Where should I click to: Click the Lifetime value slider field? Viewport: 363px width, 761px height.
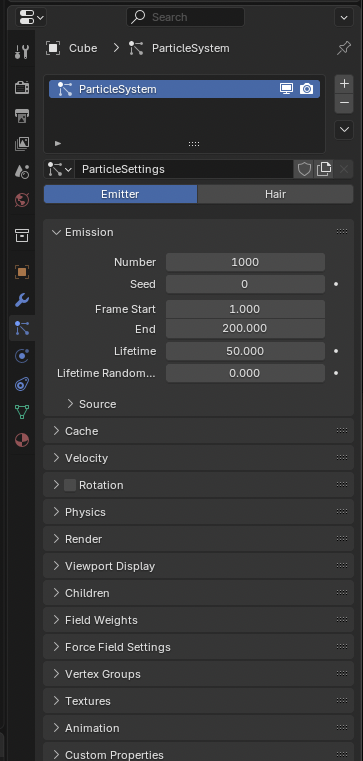tap(245, 351)
